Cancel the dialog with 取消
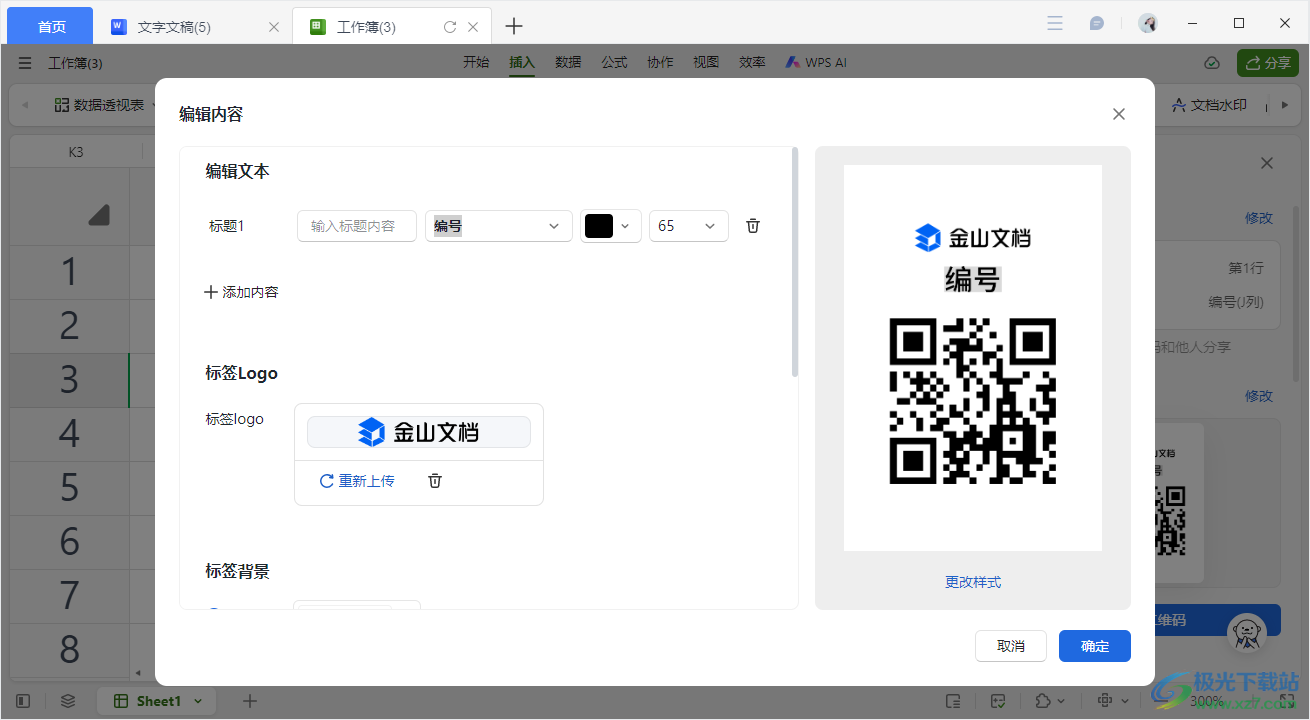The width and height of the screenshot is (1310, 720). [x=1011, y=646]
